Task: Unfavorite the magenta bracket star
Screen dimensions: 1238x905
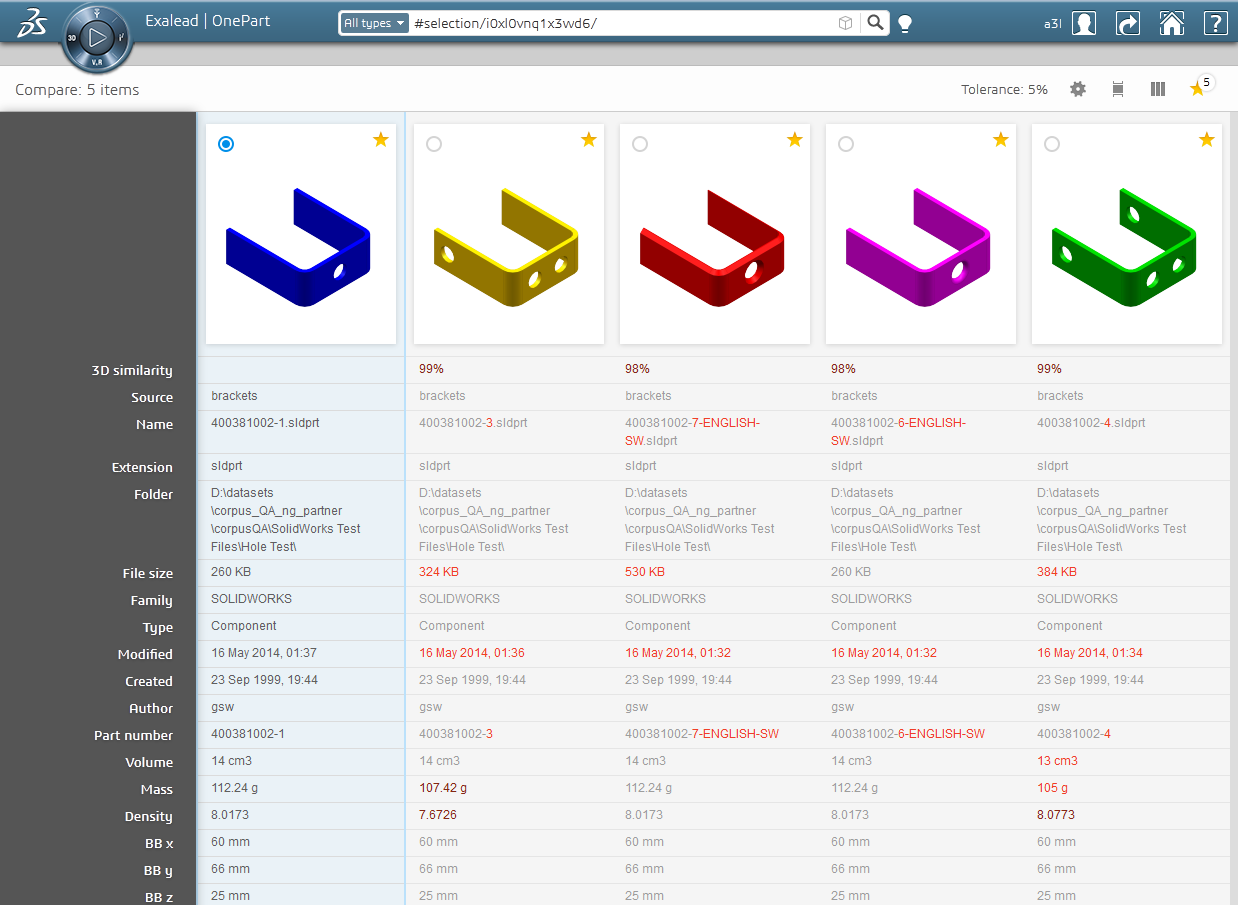Action: pos(1001,140)
